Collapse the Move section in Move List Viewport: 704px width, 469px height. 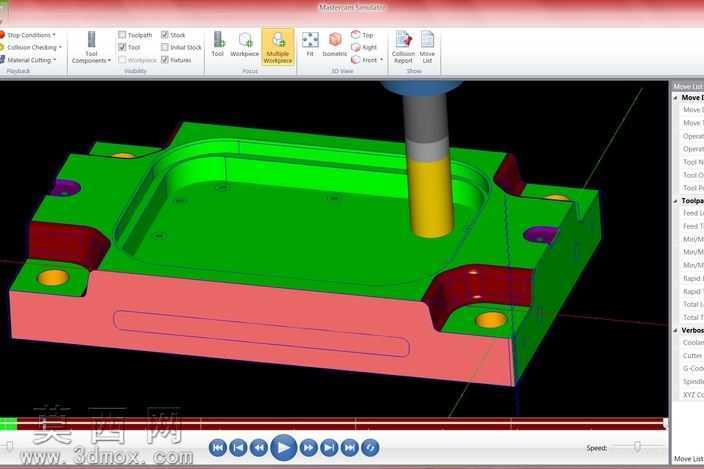pyautogui.click(x=676, y=98)
